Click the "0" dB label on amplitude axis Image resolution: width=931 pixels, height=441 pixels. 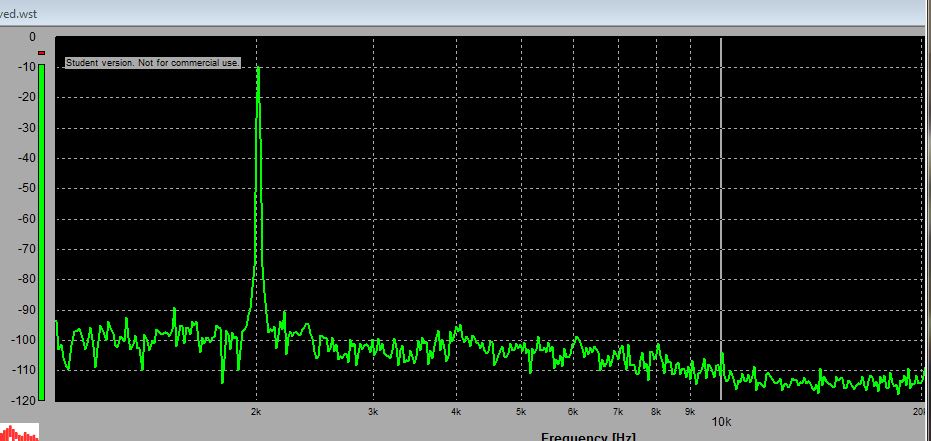pyautogui.click(x=33, y=37)
